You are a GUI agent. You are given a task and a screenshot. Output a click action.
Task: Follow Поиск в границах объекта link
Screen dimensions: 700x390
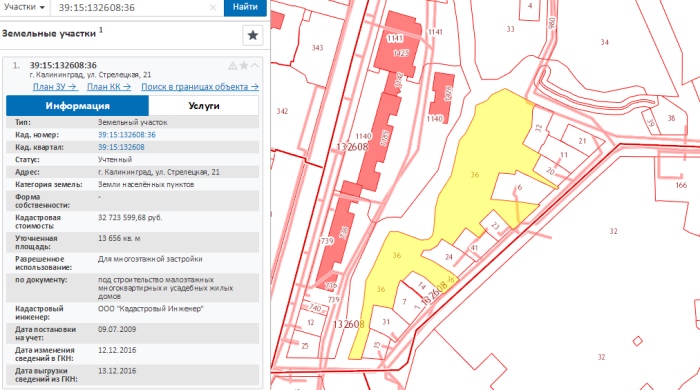click(200, 87)
